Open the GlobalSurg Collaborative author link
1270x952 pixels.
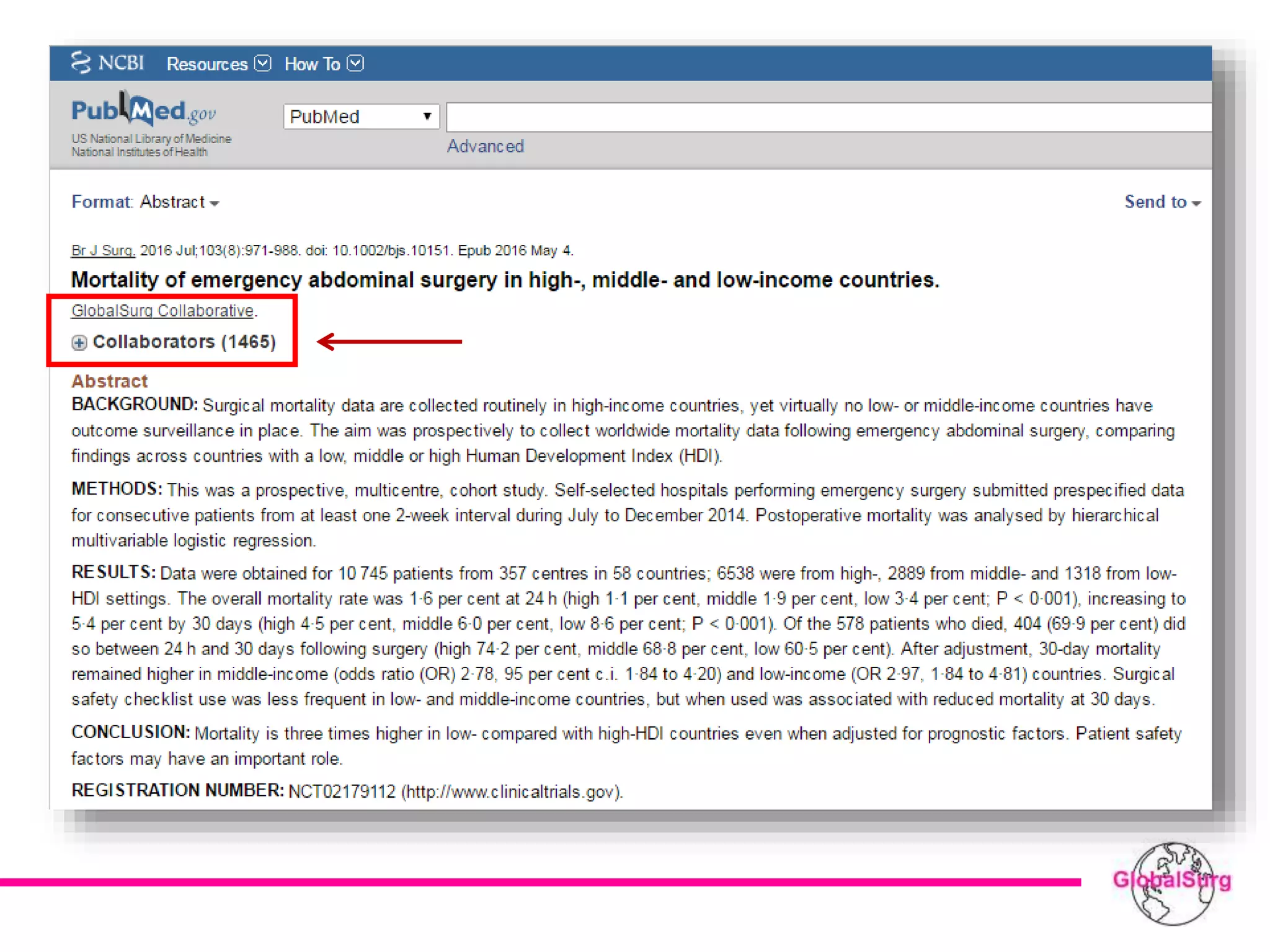162,311
